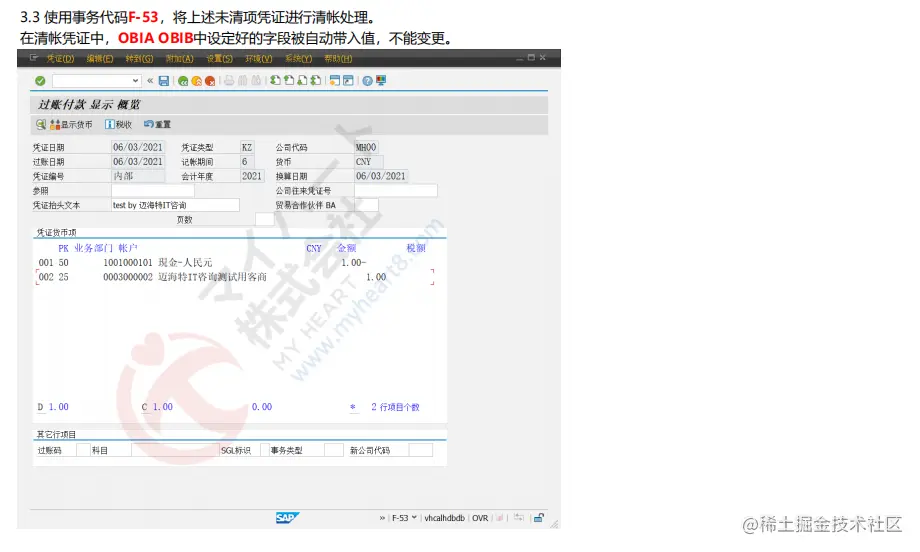This screenshot has height=552, width=920.
Task: Click the 贸易合作伙伴 BA input field
Action: click(366, 205)
